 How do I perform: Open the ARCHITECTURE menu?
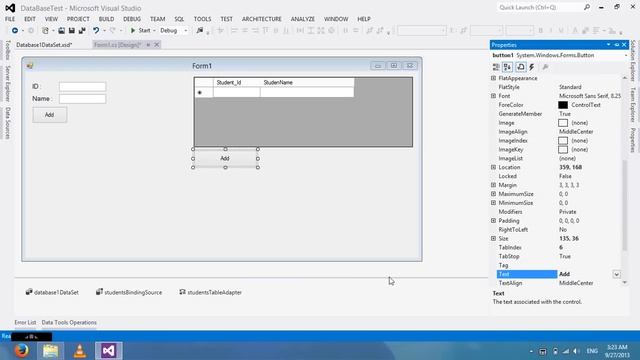coord(262,19)
